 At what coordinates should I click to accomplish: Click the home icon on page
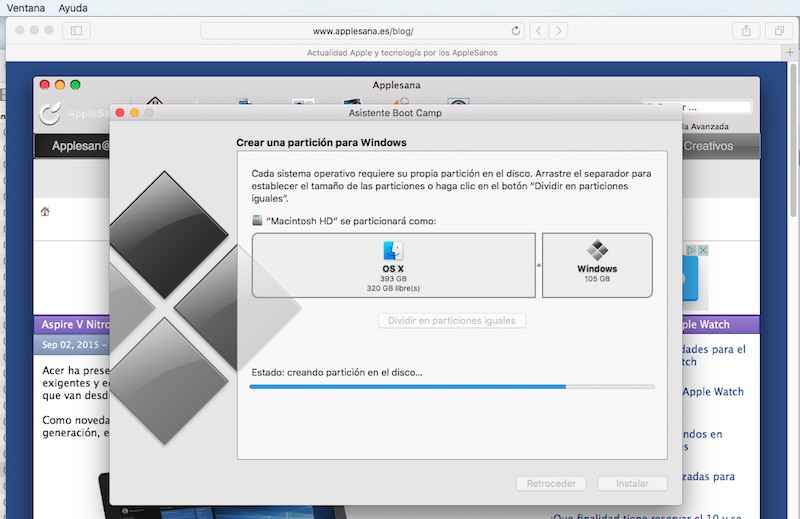coord(45,211)
